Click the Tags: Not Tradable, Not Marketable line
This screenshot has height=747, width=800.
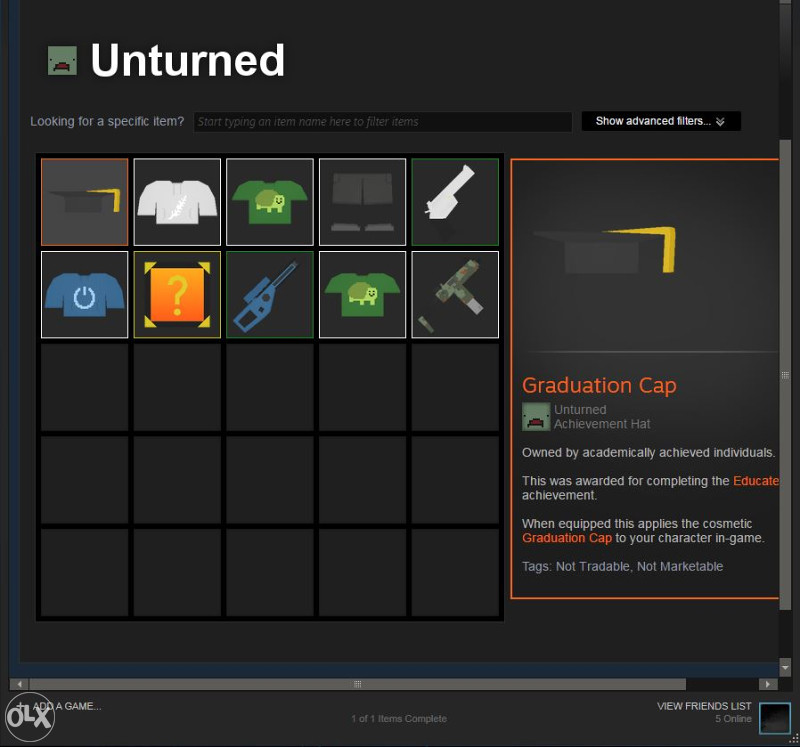(622, 566)
